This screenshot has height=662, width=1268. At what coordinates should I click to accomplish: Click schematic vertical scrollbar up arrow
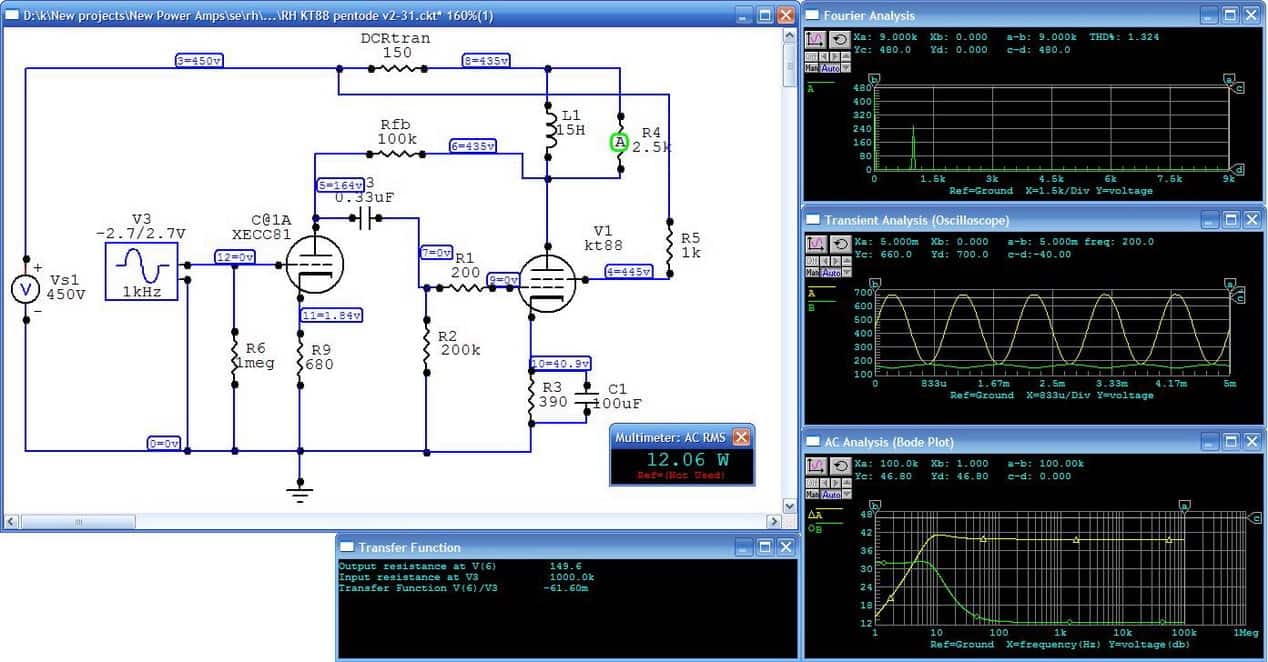pos(790,35)
